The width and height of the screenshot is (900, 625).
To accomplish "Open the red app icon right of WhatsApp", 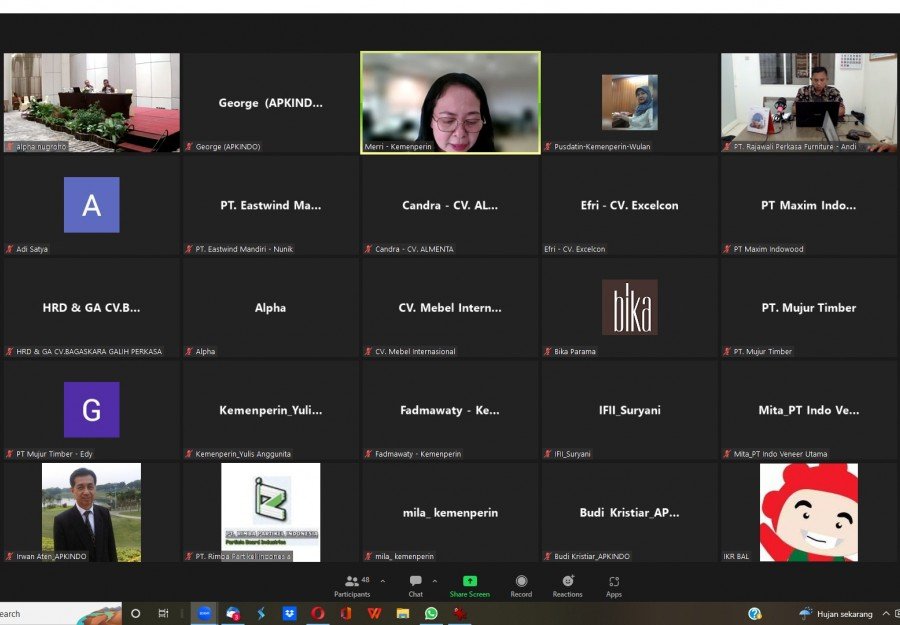I will click(x=459, y=614).
